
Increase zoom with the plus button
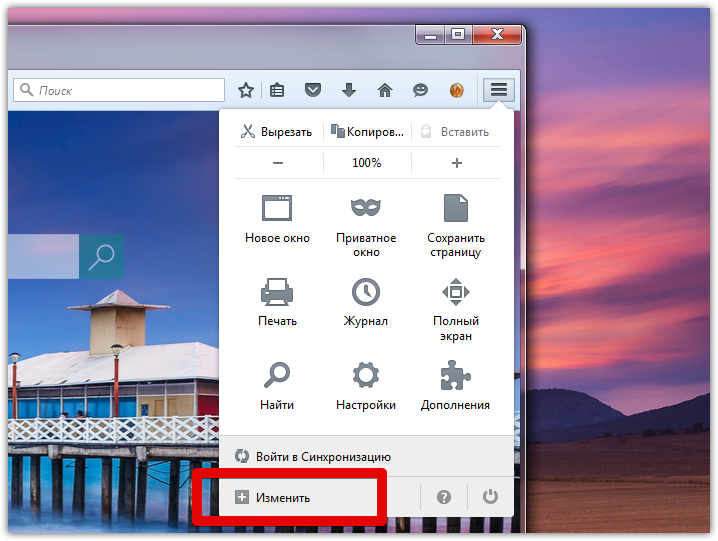click(x=457, y=163)
